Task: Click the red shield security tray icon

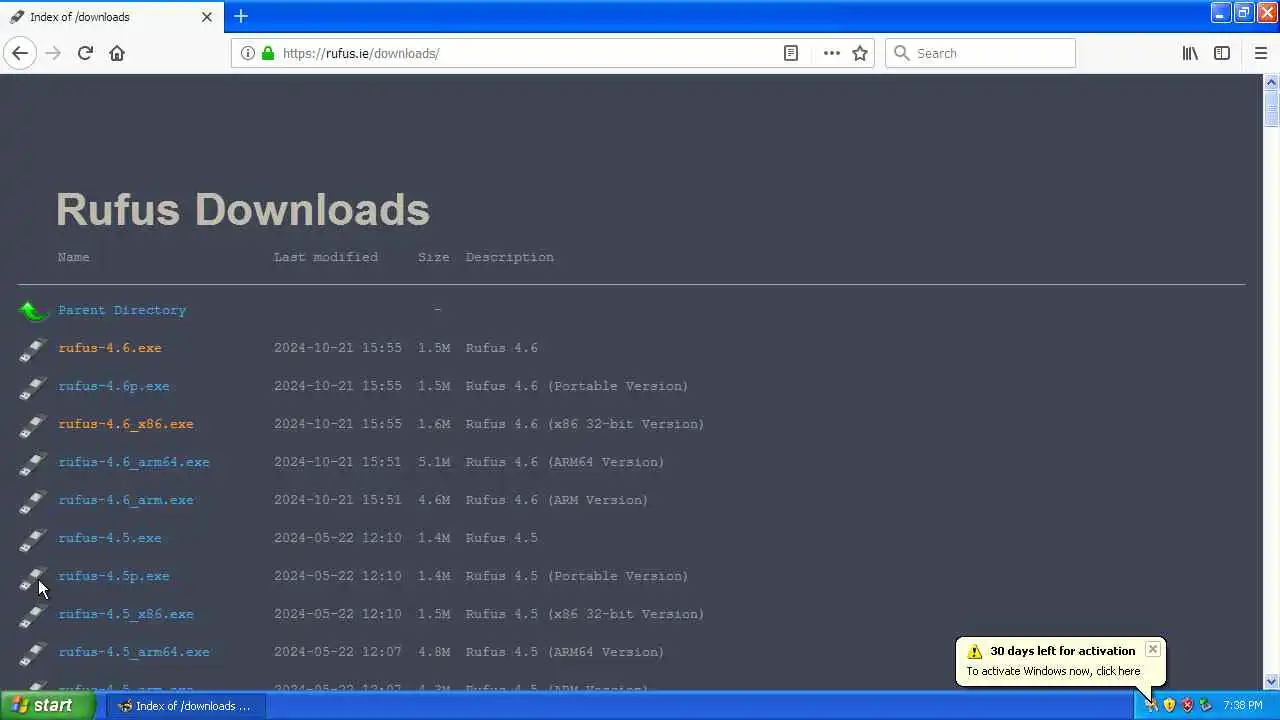Action: click(1187, 705)
